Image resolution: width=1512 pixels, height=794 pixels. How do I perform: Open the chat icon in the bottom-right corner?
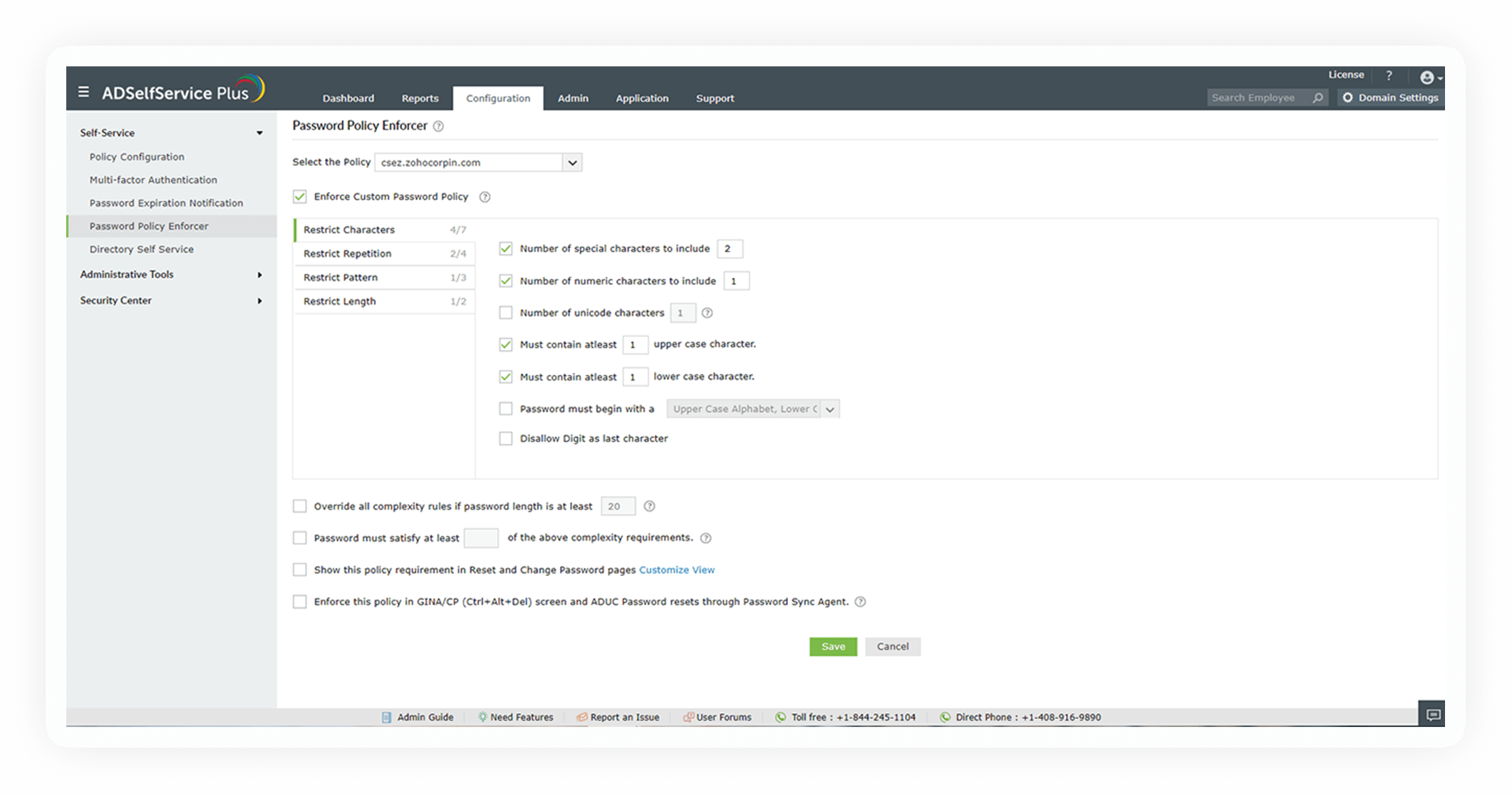click(x=1432, y=714)
